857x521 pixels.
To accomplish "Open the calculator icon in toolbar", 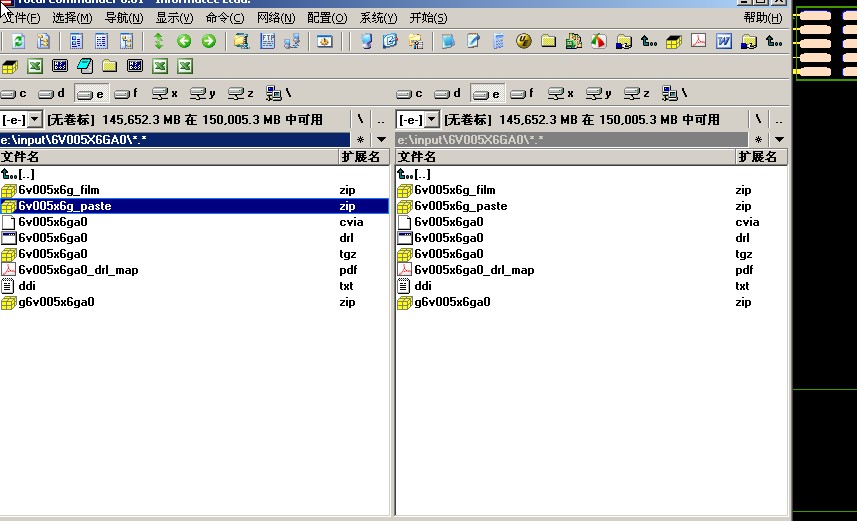I will pos(498,41).
